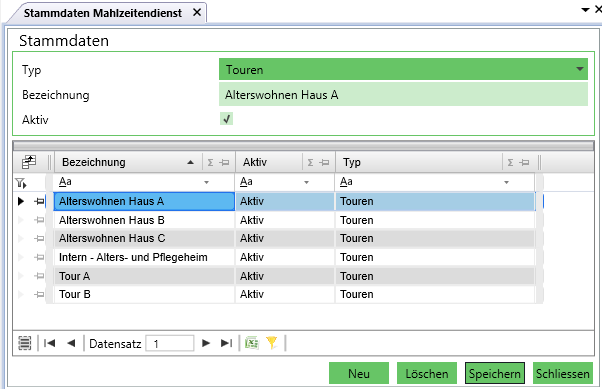Click the pin icon in Typ column header

(524, 162)
